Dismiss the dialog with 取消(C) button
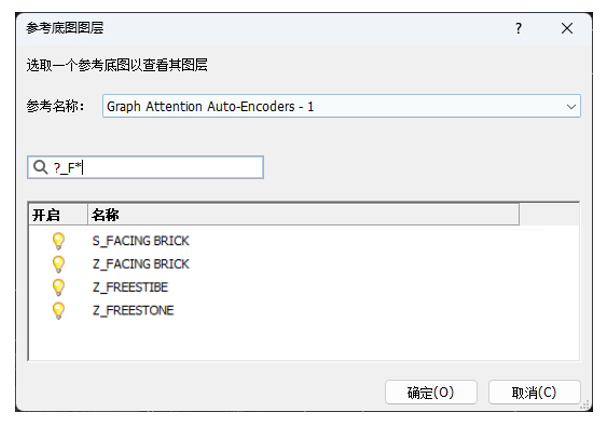 pyautogui.click(x=534, y=392)
